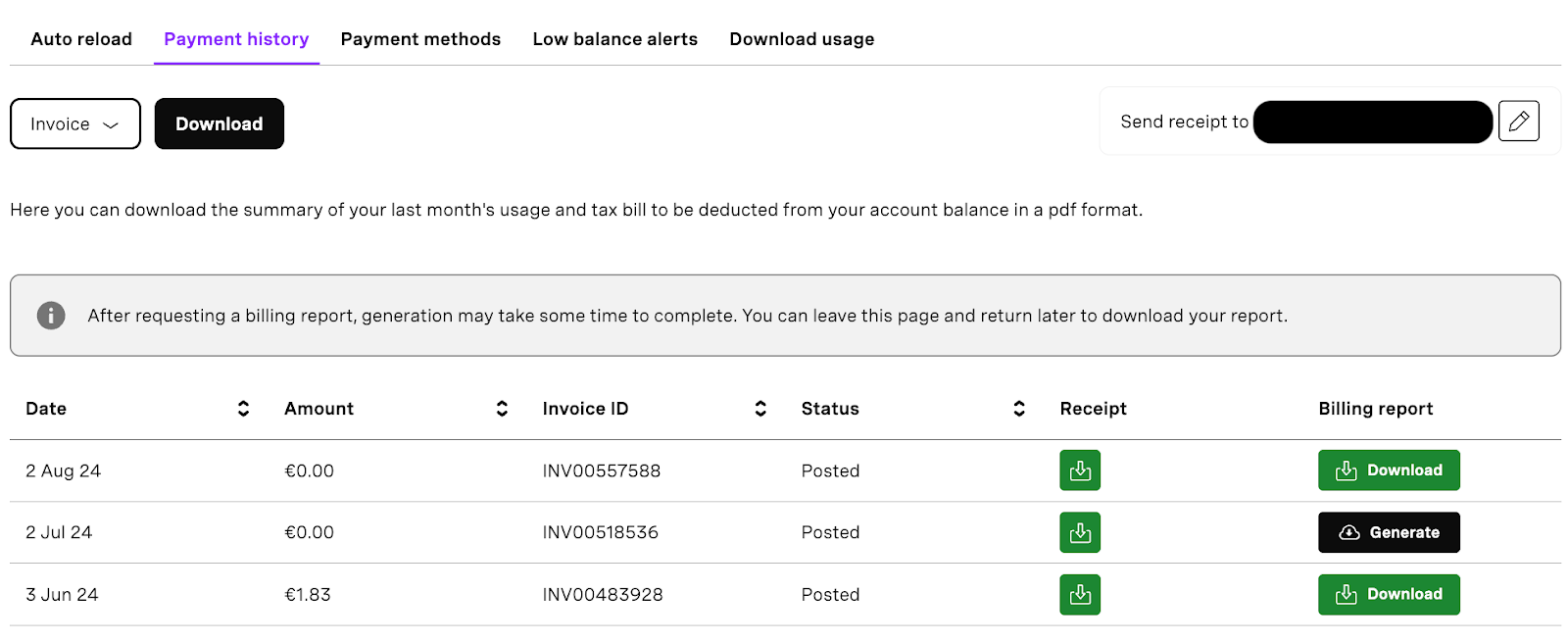The image size is (1568, 642).
Task: Download billing report for 2 Aug 24
Action: pyautogui.click(x=1389, y=470)
